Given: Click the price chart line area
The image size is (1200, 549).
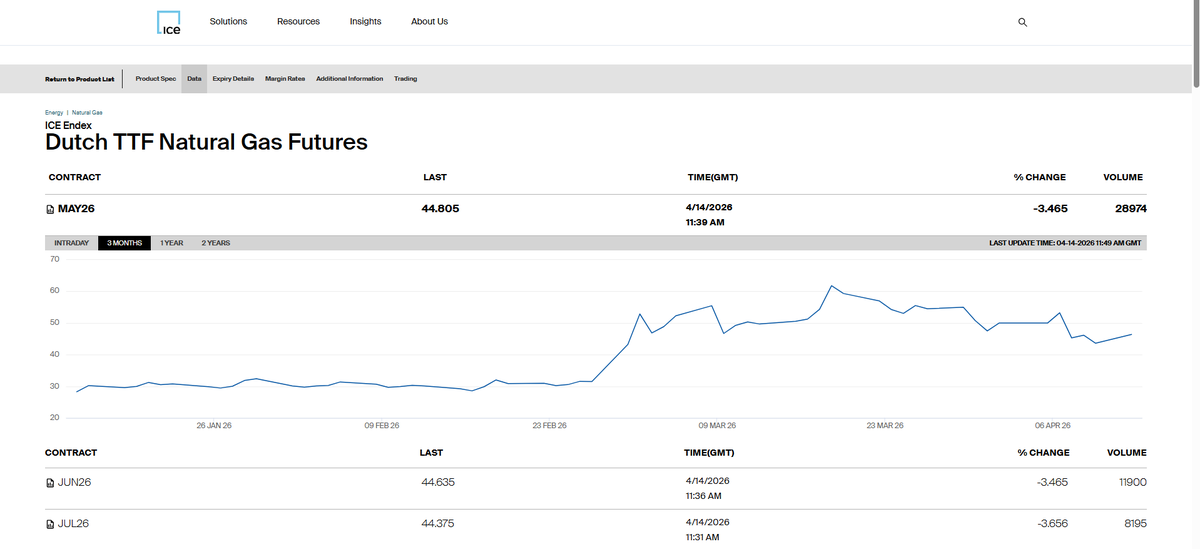Looking at the screenshot, I should (x=605, y=338).
